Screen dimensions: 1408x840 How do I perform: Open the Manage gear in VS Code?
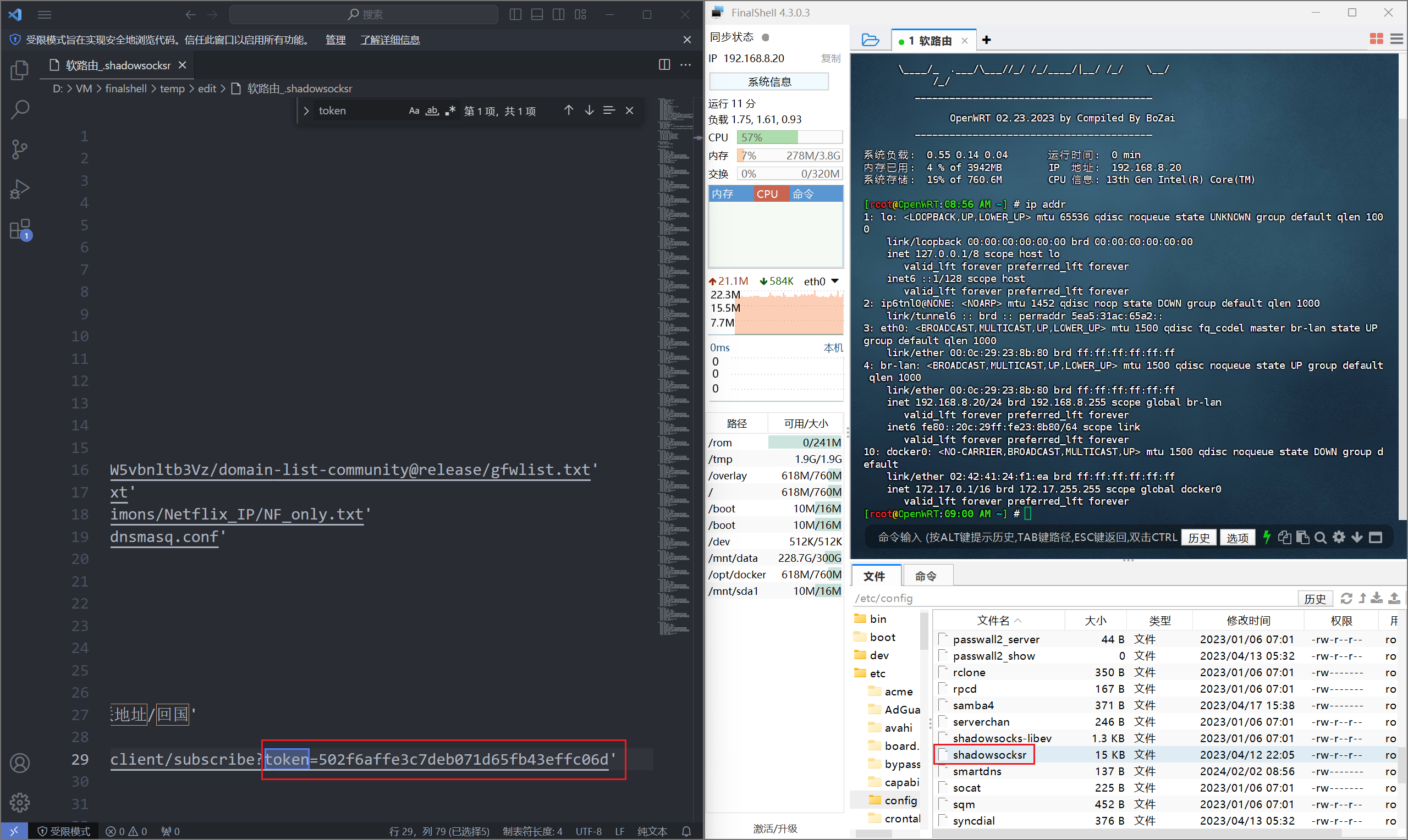click(20, 802)
